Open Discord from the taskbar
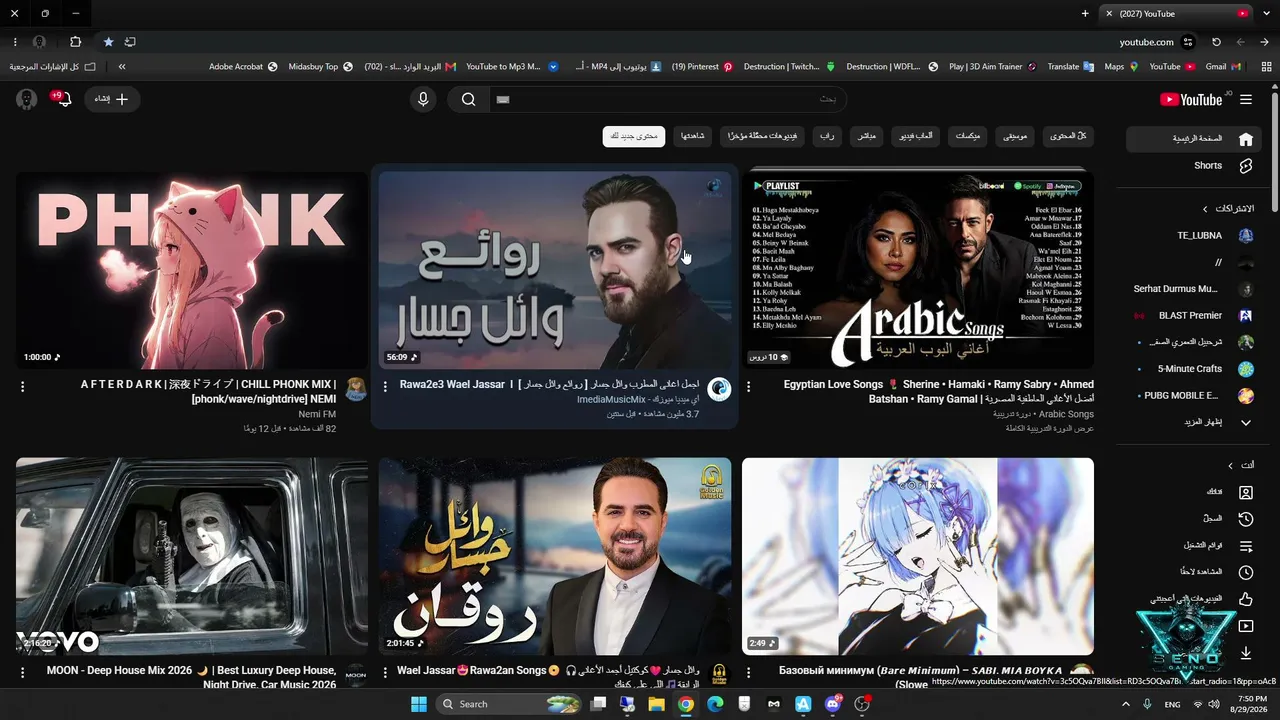 (x=832, y=704)
